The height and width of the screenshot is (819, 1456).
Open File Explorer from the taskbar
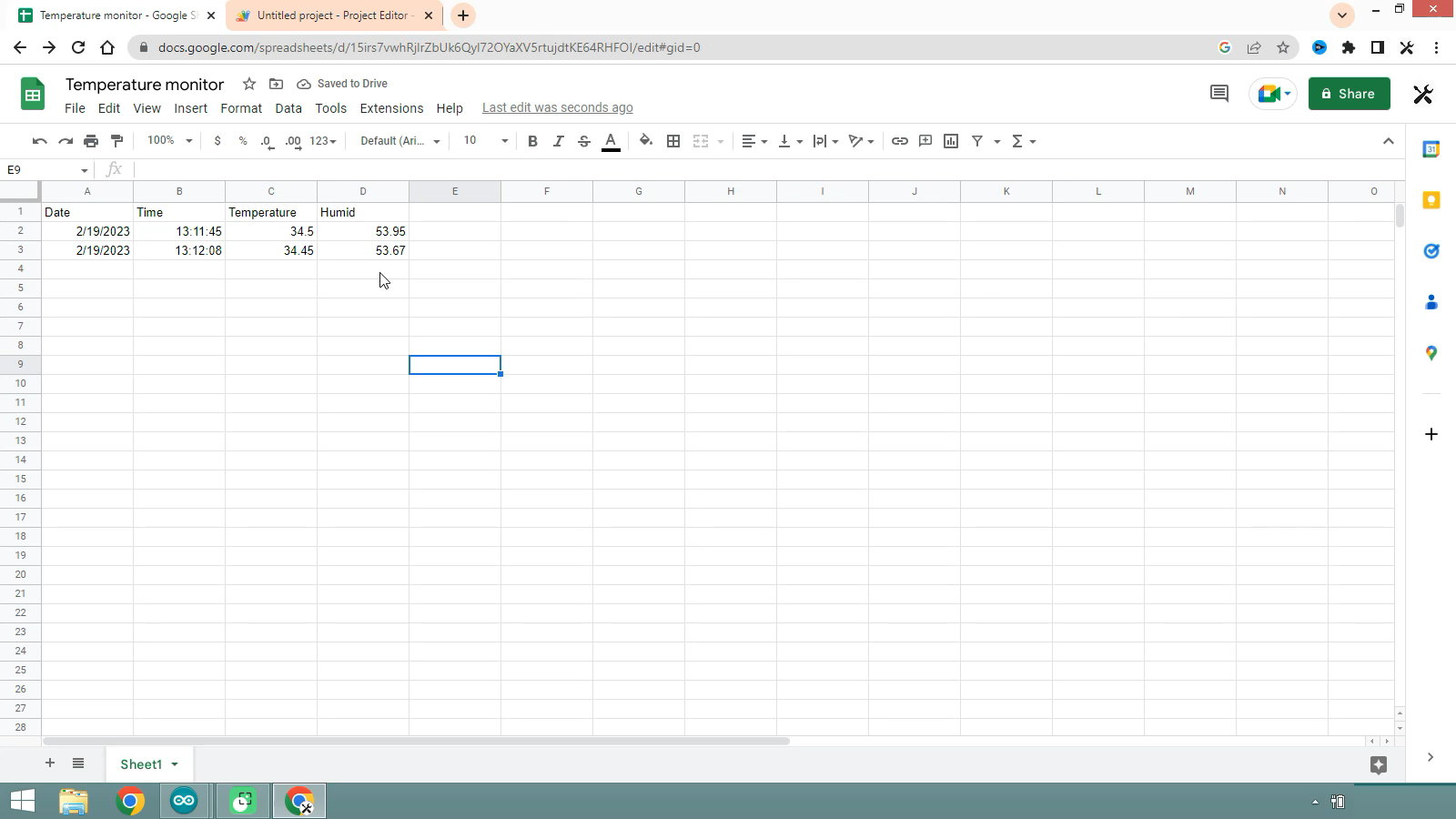[x=74, y=801]
